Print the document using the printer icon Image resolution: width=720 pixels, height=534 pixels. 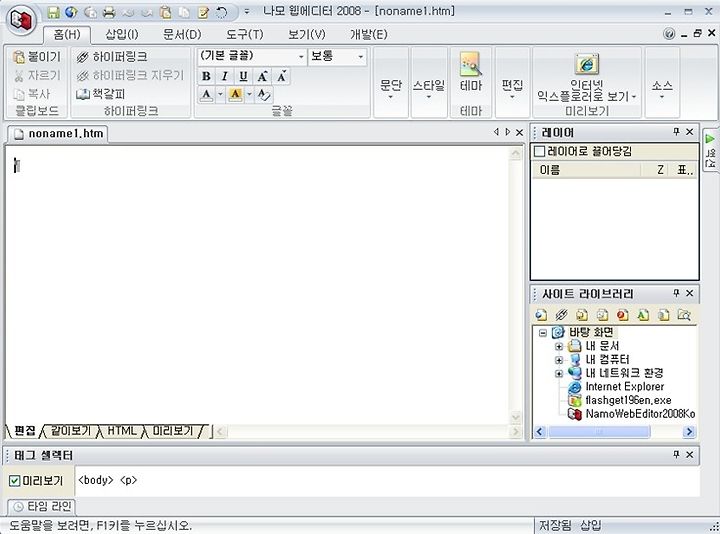point(109,12)
